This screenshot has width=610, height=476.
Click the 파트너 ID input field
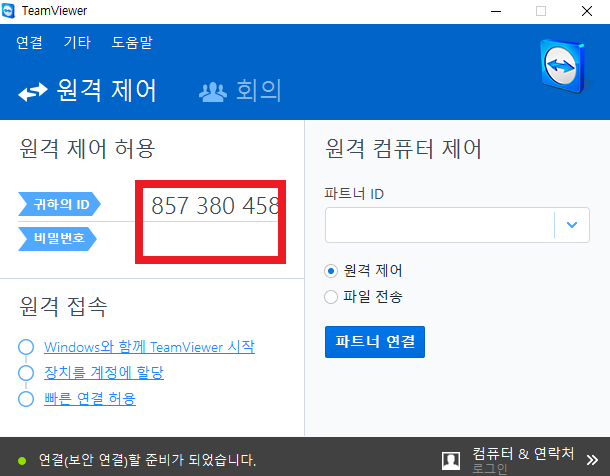point(440,225)
